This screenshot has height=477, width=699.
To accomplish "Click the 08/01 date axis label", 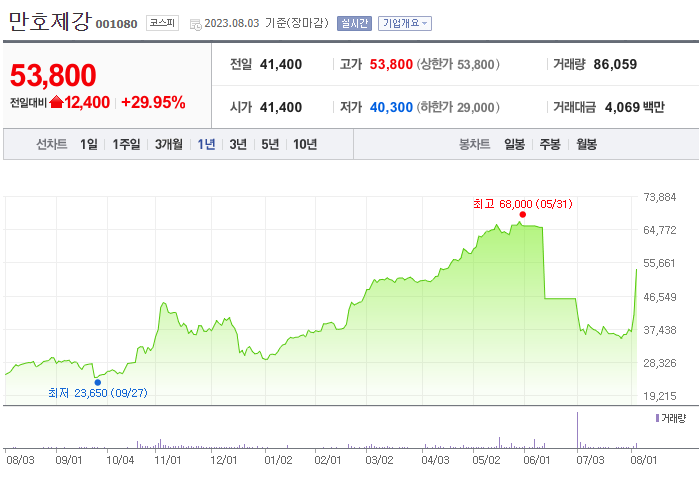I will pos(643,460).
